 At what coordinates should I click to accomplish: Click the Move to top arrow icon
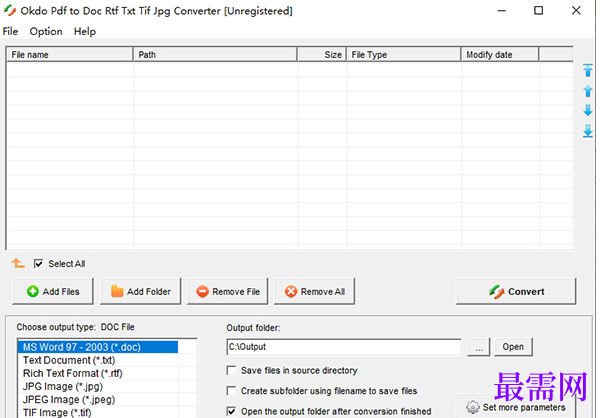587,70
